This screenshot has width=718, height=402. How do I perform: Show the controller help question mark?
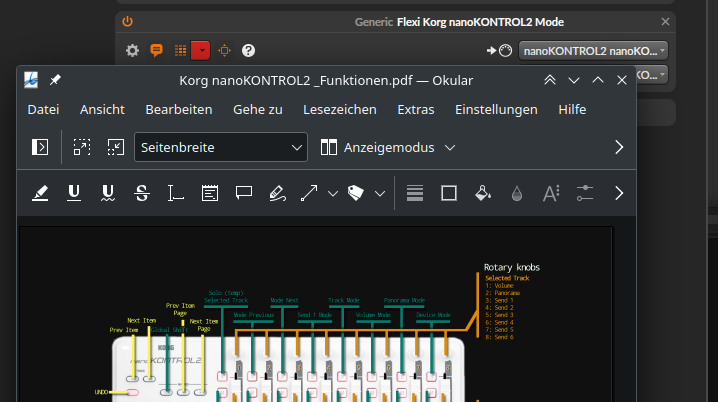[x=248, y=50]
